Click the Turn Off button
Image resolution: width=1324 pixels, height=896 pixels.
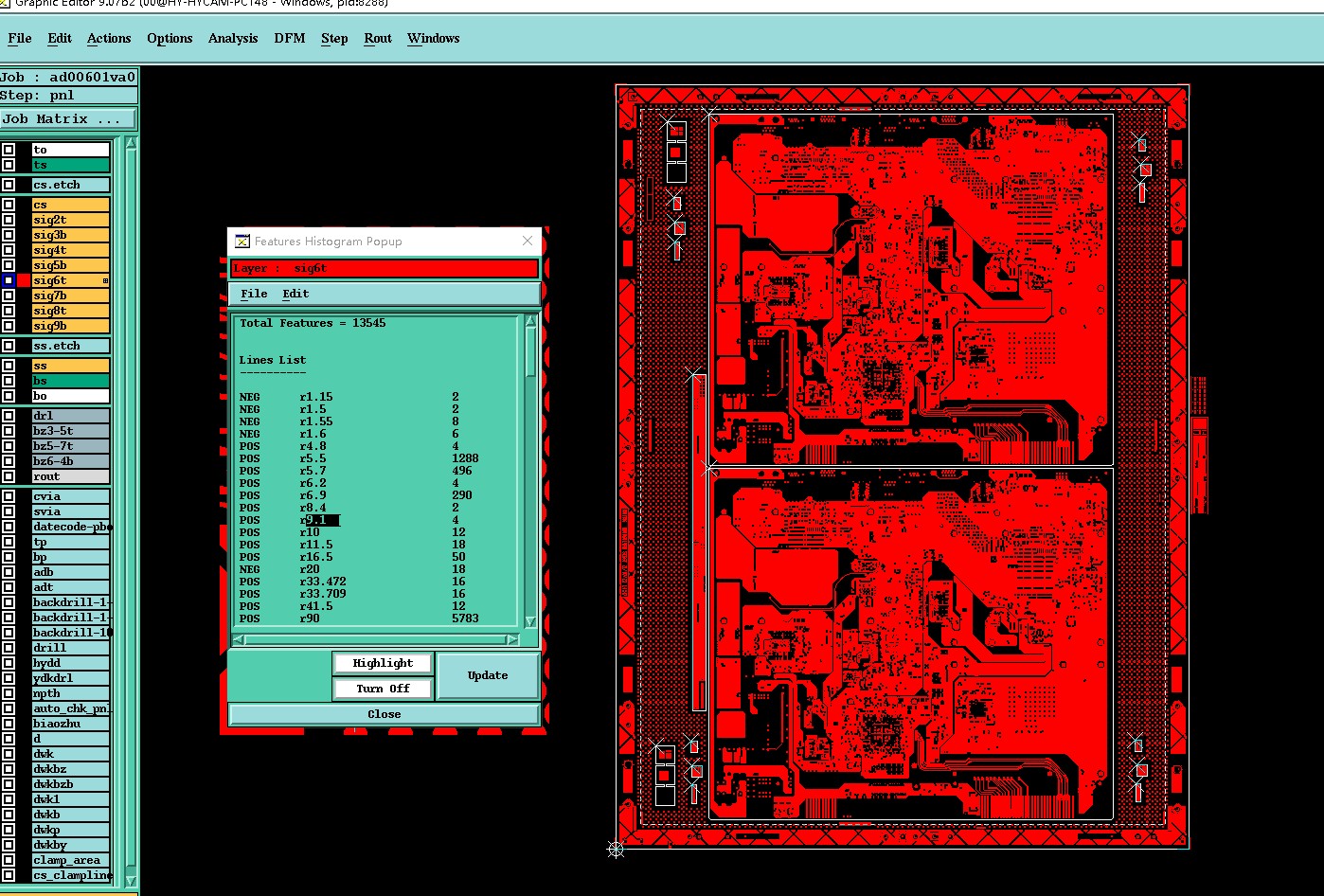tap(383, 689)
